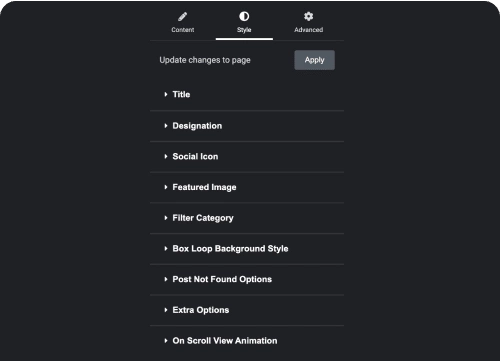
Task: Open the Title section label
Action: click(x=181, y=94)
